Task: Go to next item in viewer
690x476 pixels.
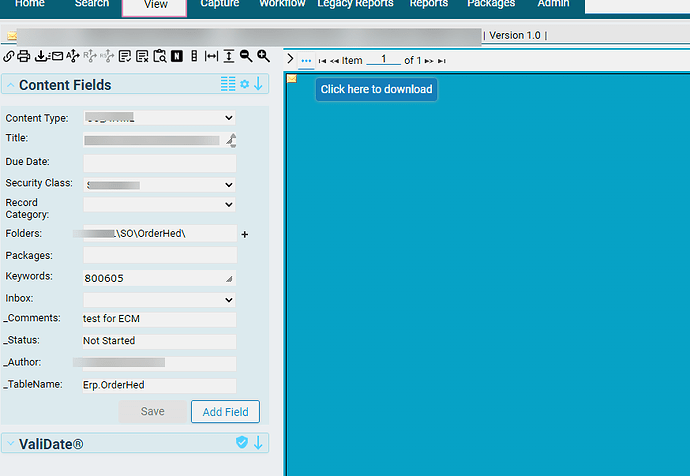Action: pos(429,61)
